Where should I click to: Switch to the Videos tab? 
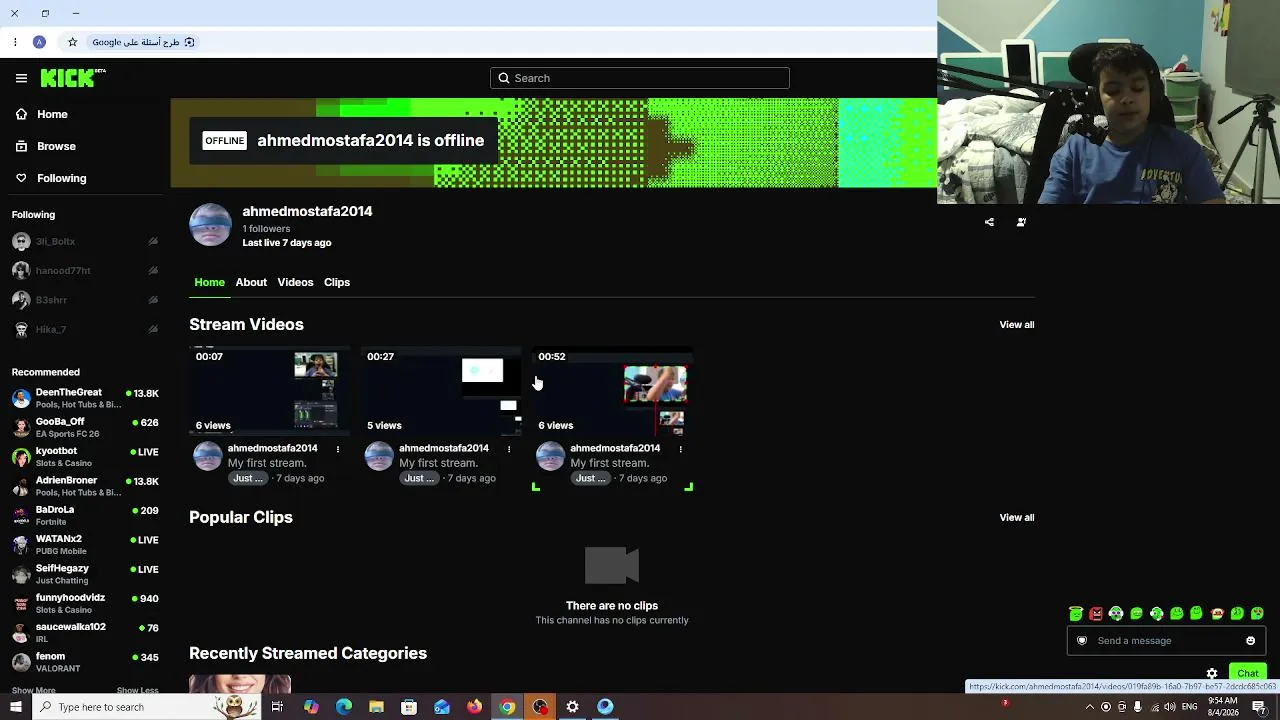(295, 282)
